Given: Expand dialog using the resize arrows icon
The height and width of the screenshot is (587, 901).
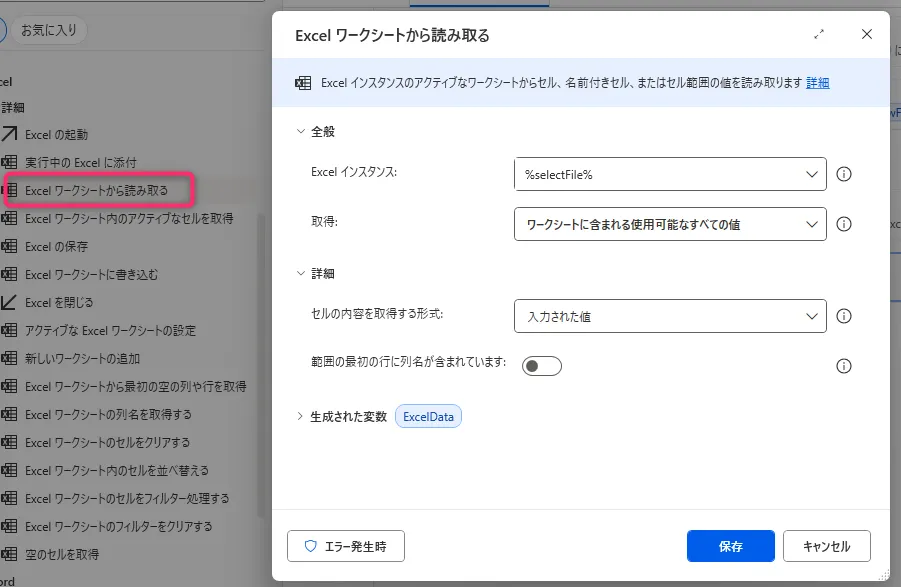Looking at the screenshot, I should click(x=819, y=34).
